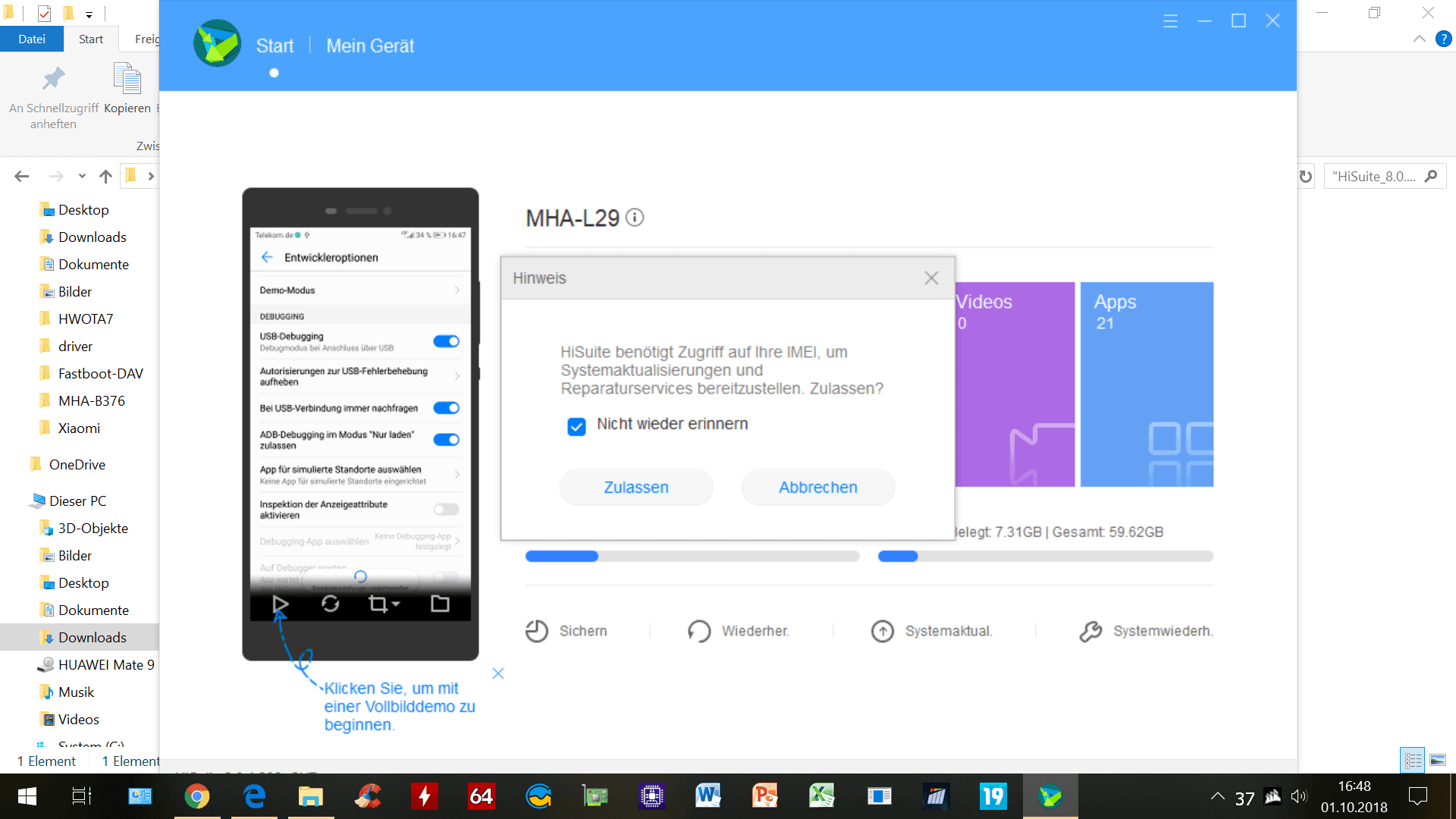Select HUAWEI Mate 9 device in tree
This screenshot has height=819, width=1456.
(x=106, y=664)
